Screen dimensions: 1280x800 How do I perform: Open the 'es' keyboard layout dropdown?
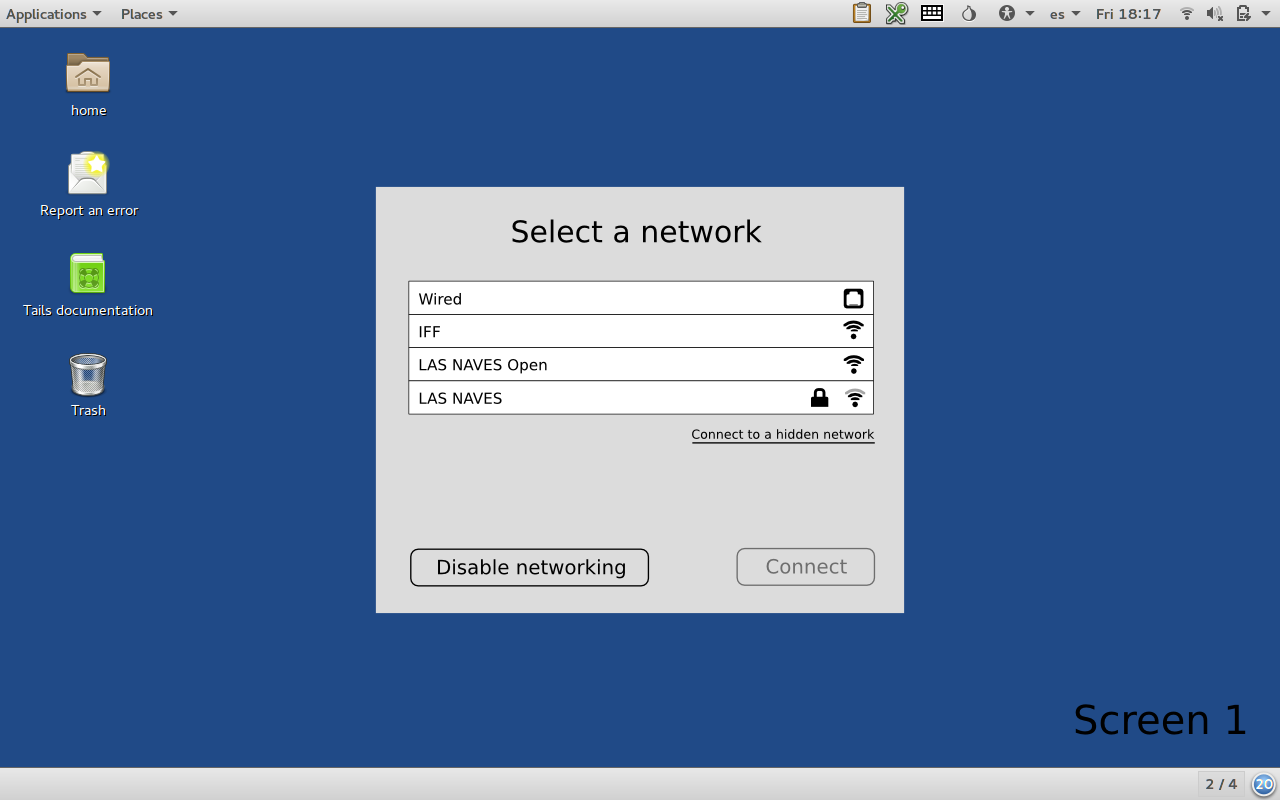coord(1064,13)
